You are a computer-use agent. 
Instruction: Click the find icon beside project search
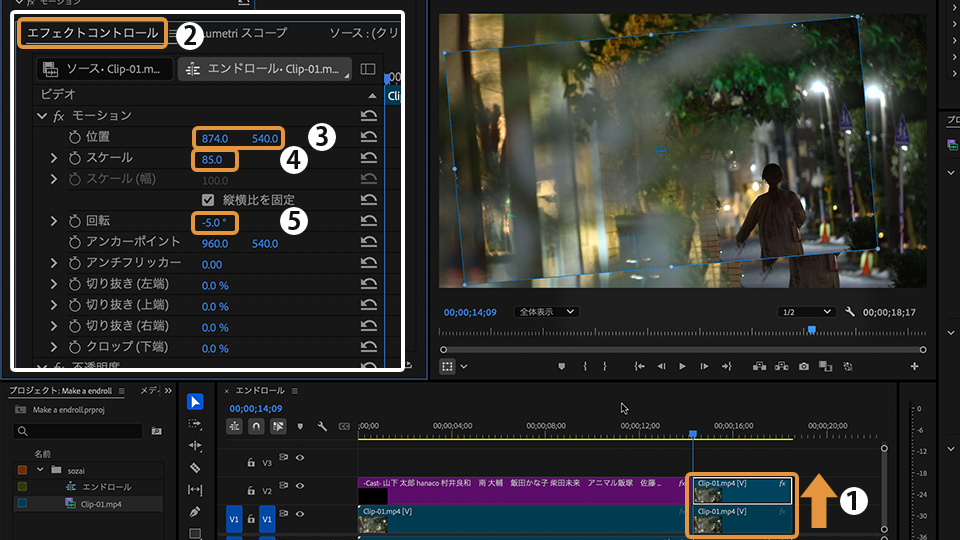pyautogui.click(x=157, y=431)
